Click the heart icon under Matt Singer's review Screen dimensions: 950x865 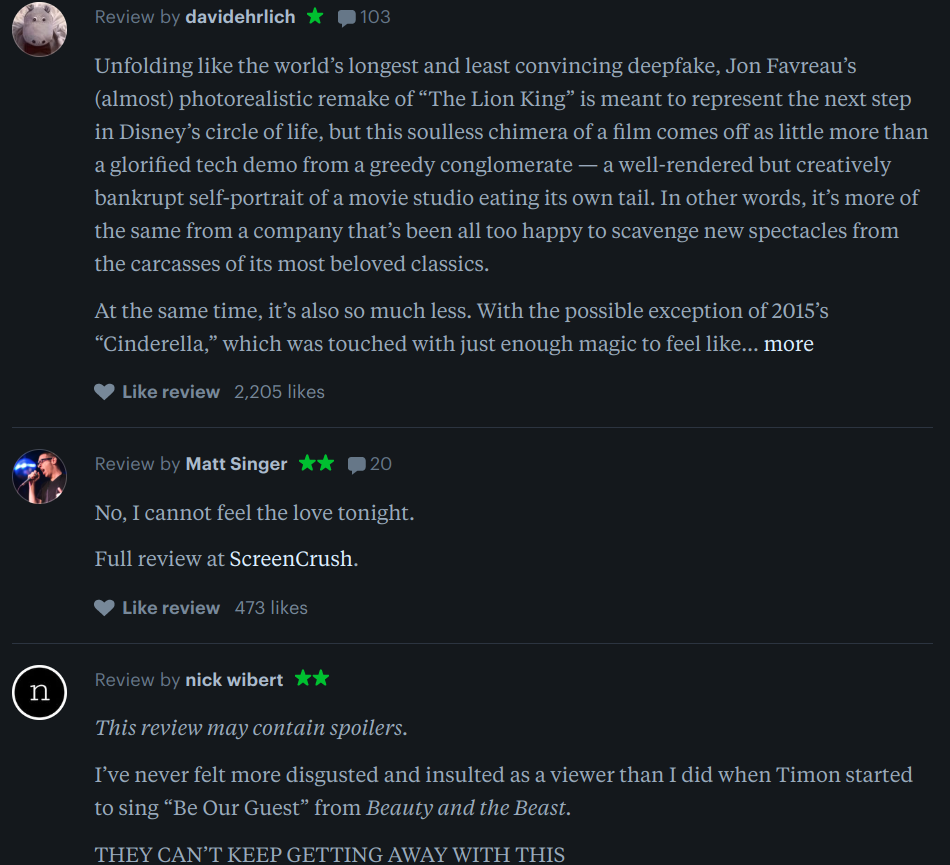(x=104, y=608)
